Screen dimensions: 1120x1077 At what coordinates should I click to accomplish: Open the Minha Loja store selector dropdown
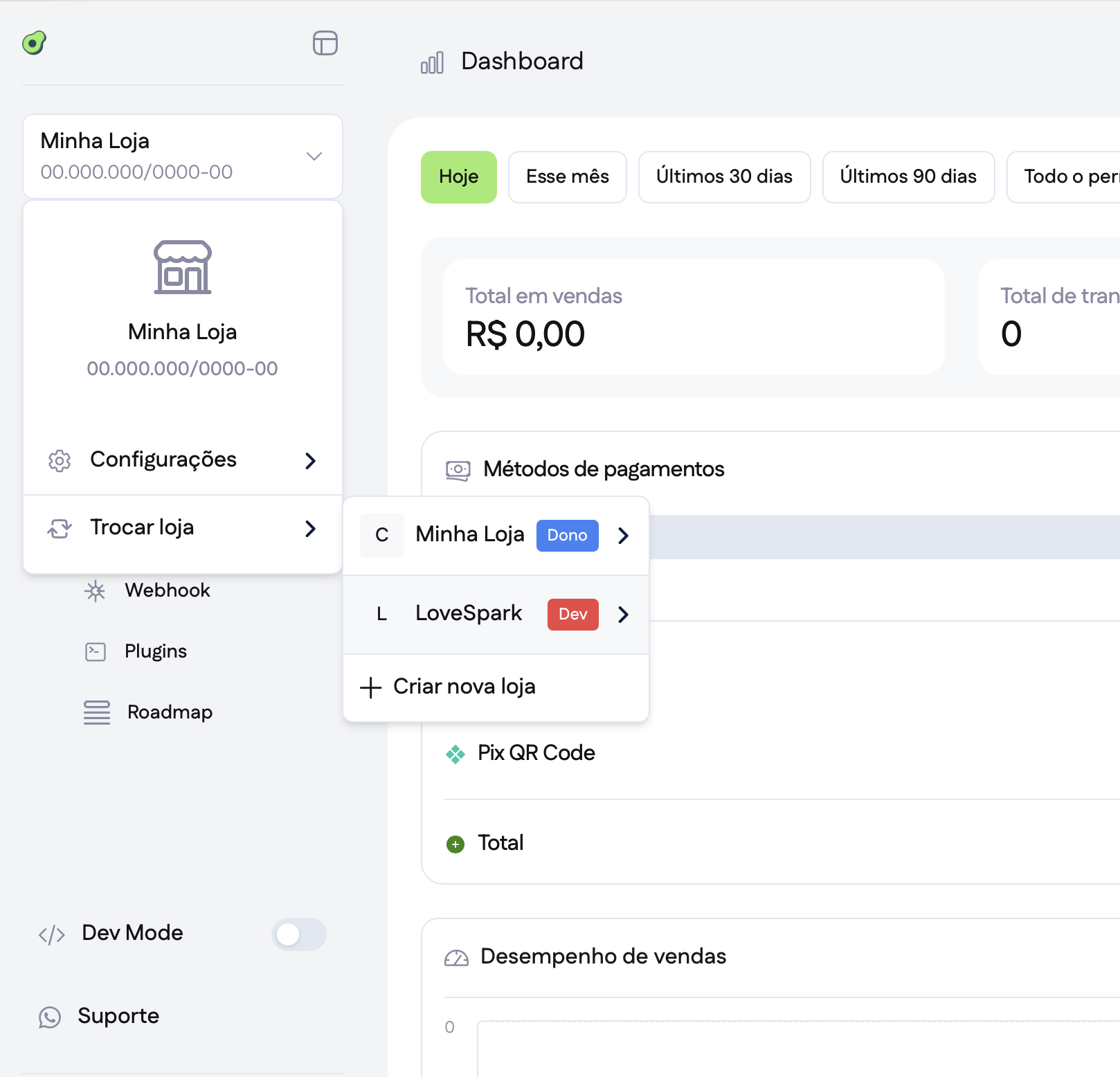(183, 156)
